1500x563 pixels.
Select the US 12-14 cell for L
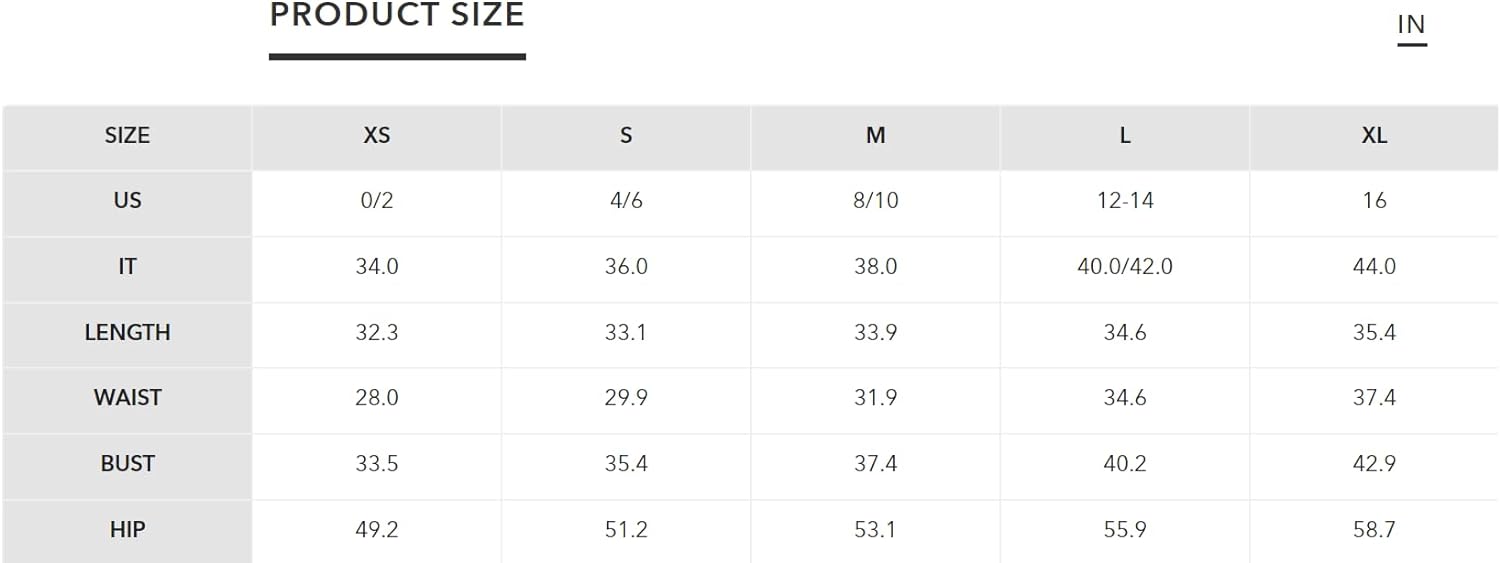(x=1125, y=201)
